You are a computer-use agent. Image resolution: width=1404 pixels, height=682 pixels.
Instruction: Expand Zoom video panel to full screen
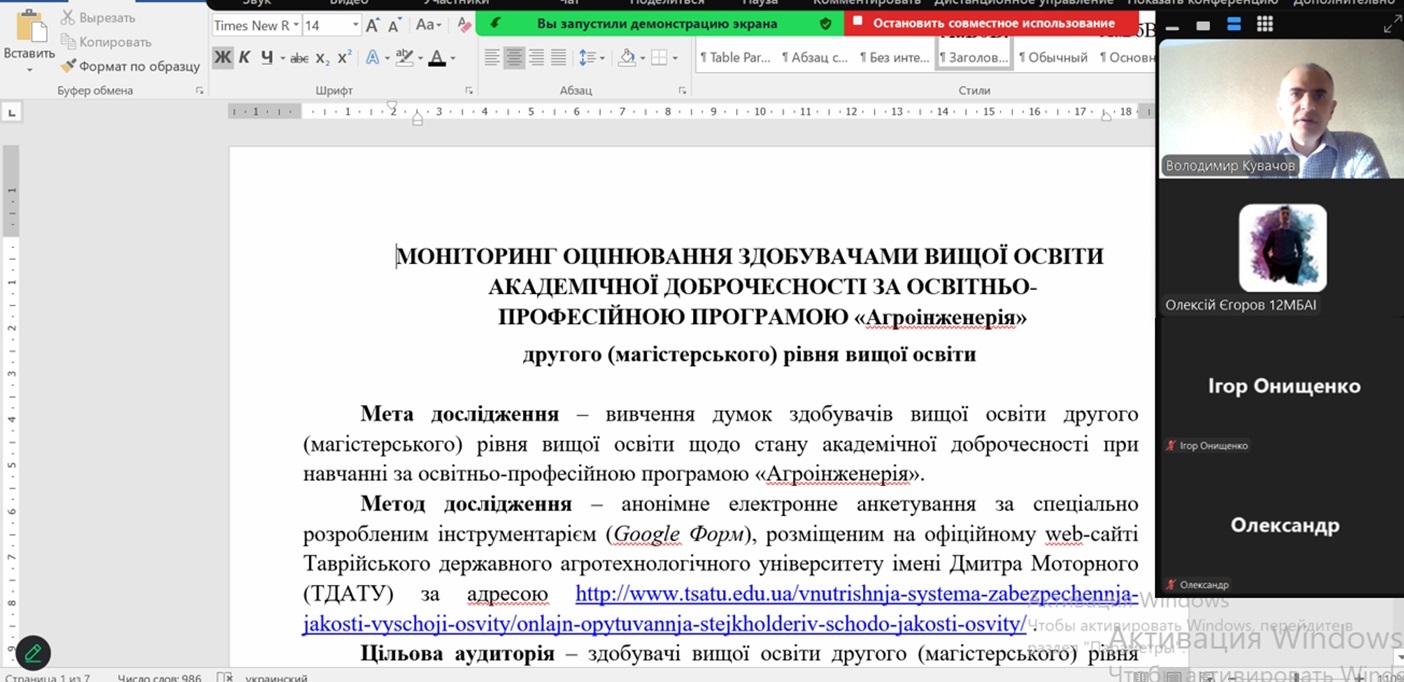click(1392, 25)
